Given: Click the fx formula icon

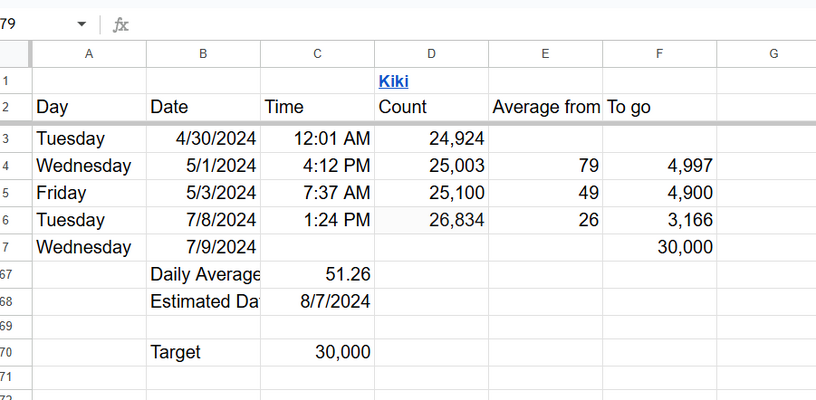Looking at the screenshot, I should (121, 24).
